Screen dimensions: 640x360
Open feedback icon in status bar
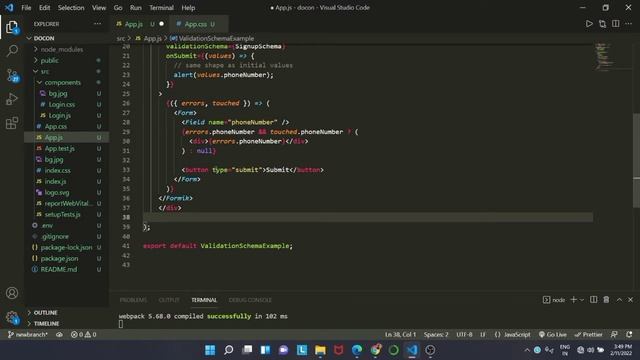coord(614,335)
